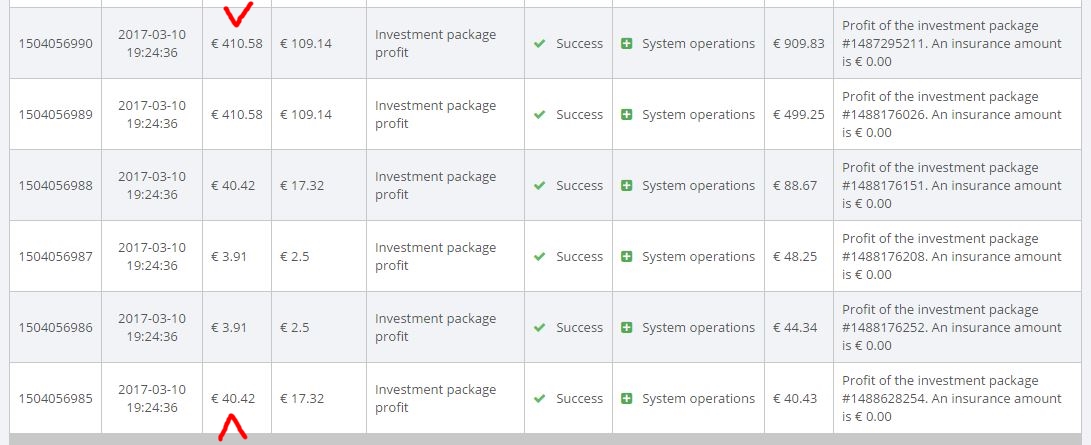This screenshot has height=445, width=1091.
Task: Click the green plus icon in row 1504056990
Action: click(627, 44)
